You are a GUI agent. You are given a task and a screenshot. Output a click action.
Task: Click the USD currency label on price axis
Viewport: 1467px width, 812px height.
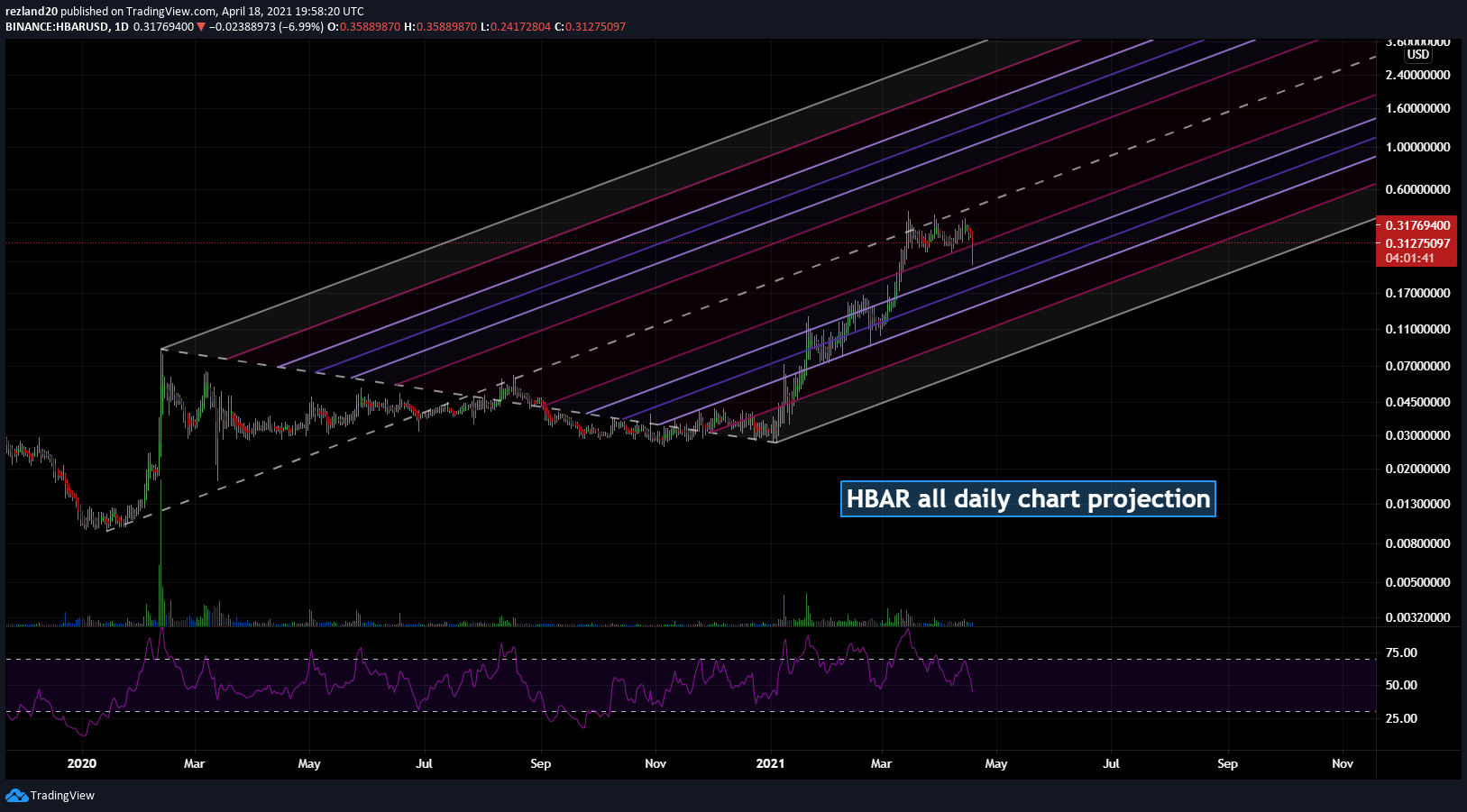point(1418,55)
